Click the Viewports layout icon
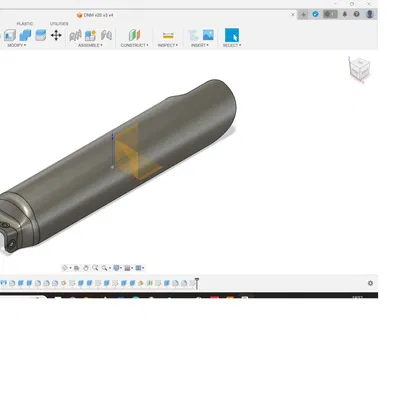Viewport: 400px width, 400px height. coord(138,268)
